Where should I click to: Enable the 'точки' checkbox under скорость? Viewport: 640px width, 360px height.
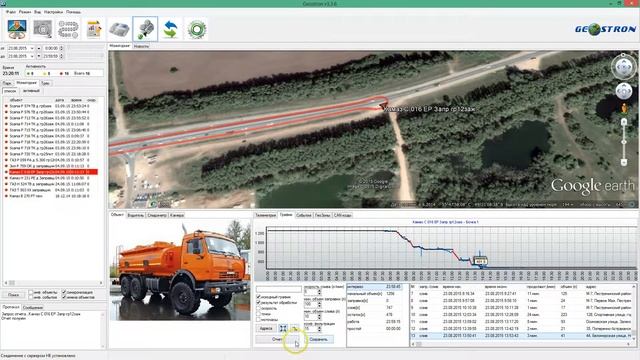[x=258, y=314]
